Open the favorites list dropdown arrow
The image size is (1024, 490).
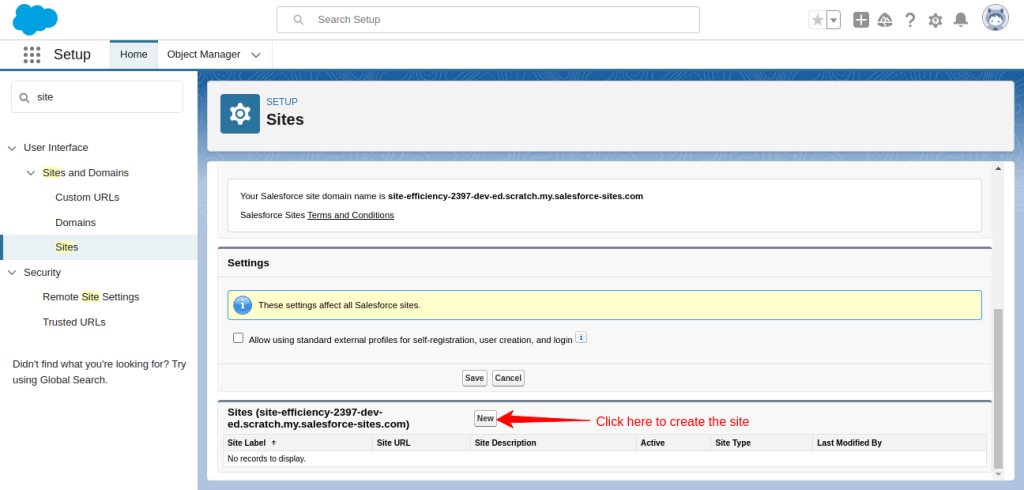coord(833,20)
